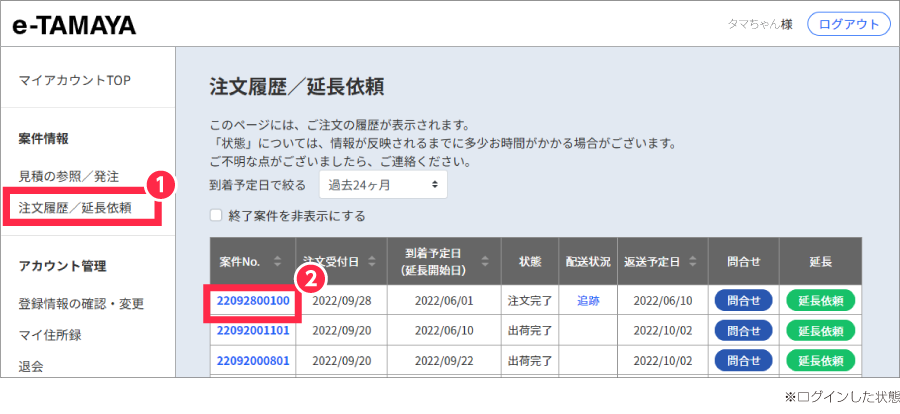Sort by 返送予定日 column arrows
Viewport: 900px width, 414px height.
692,262
